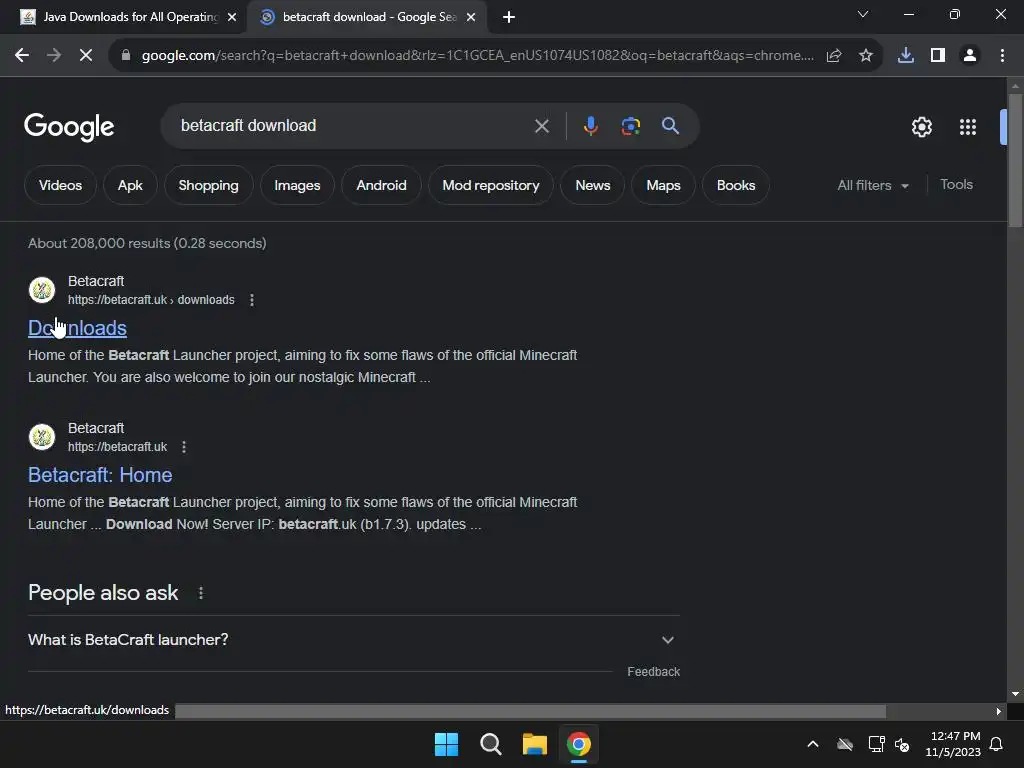Open the Chrome three-dot menu

tap(1002, 56)
